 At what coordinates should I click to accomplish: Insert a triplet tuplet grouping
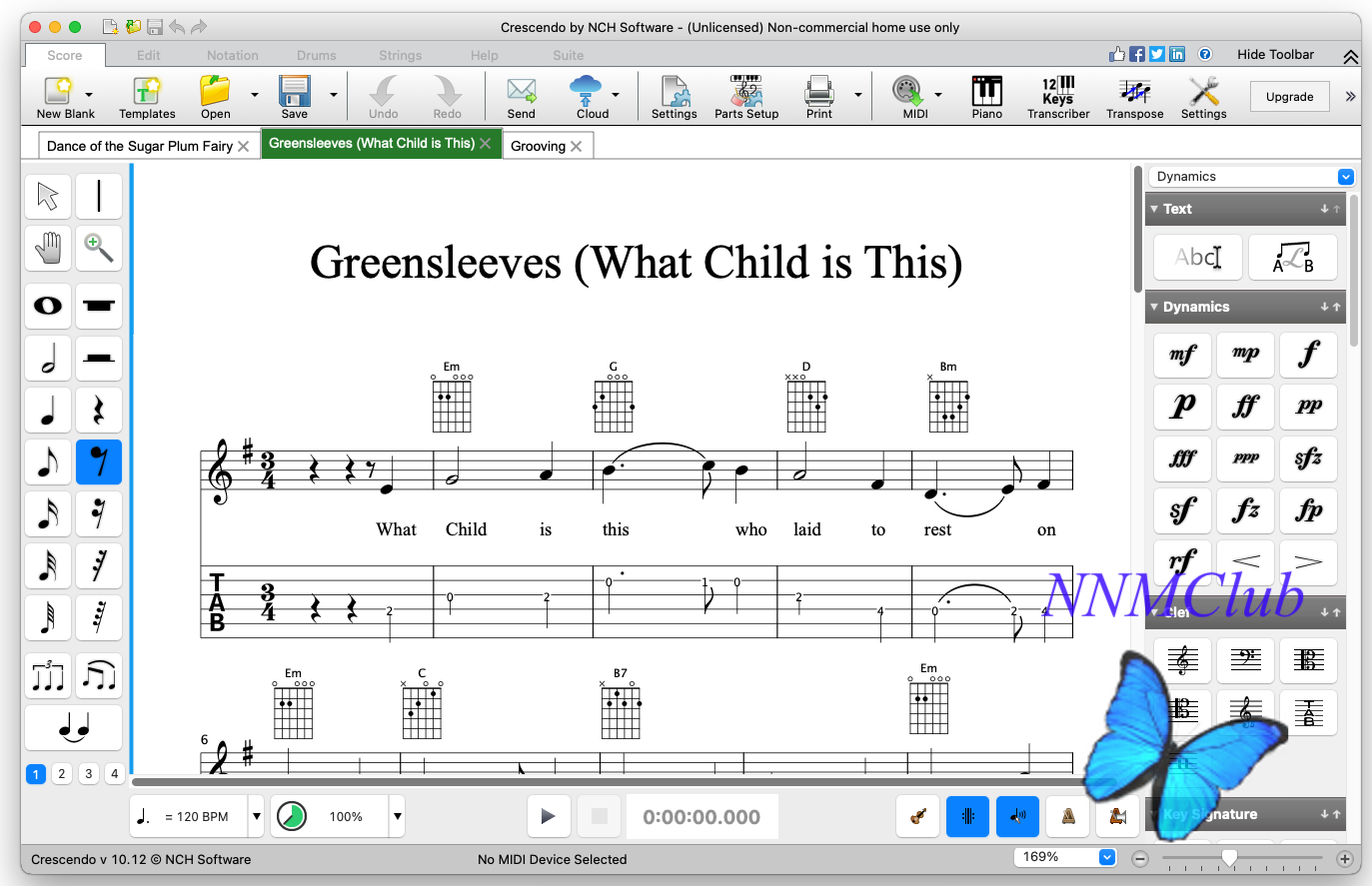[x=48, y=676]
